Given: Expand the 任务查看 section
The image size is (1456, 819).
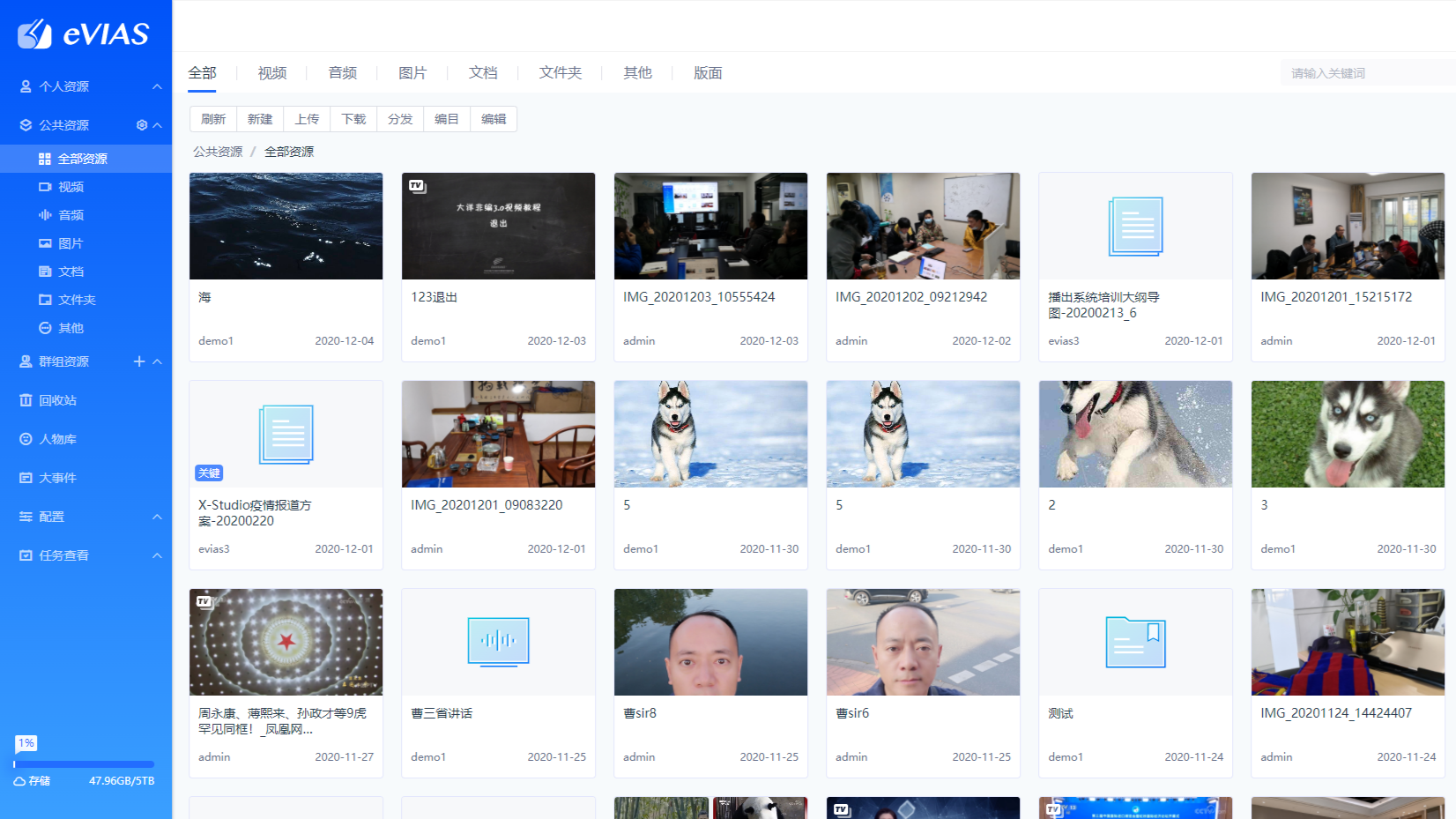Looking at the screenshot, I should [x=157, y=555].
